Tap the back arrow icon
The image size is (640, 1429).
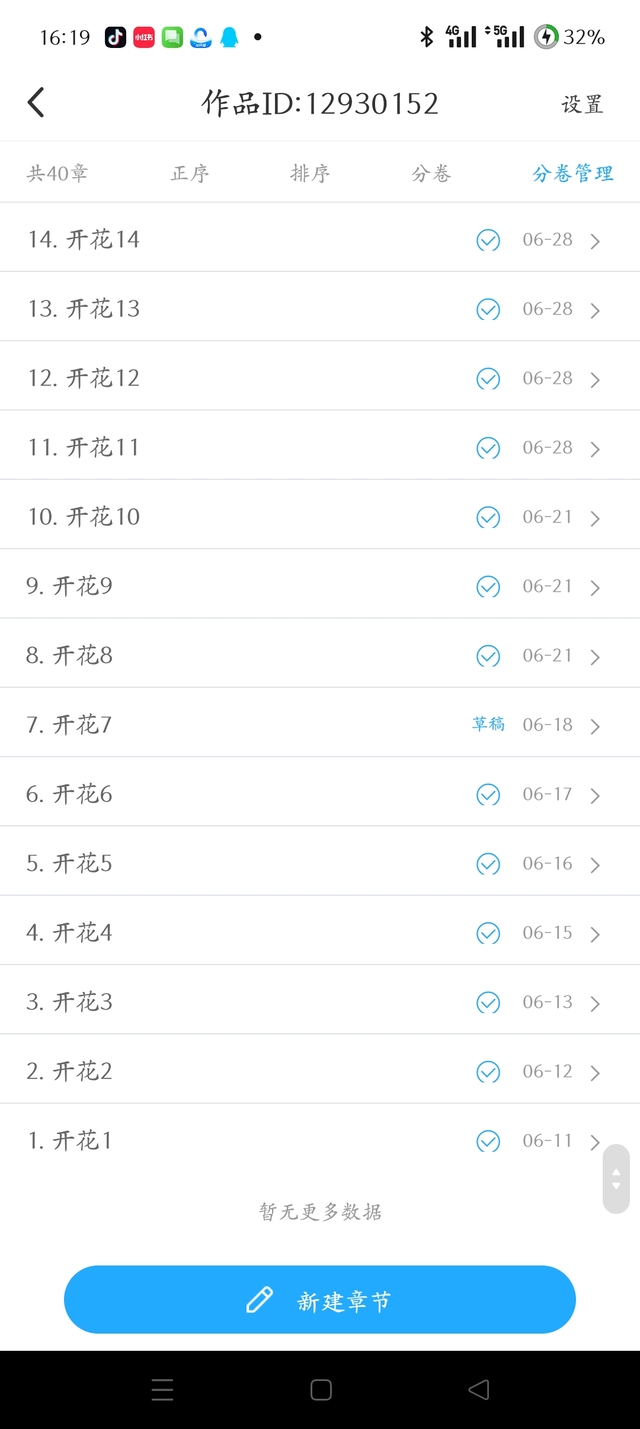tap(36, 102)
